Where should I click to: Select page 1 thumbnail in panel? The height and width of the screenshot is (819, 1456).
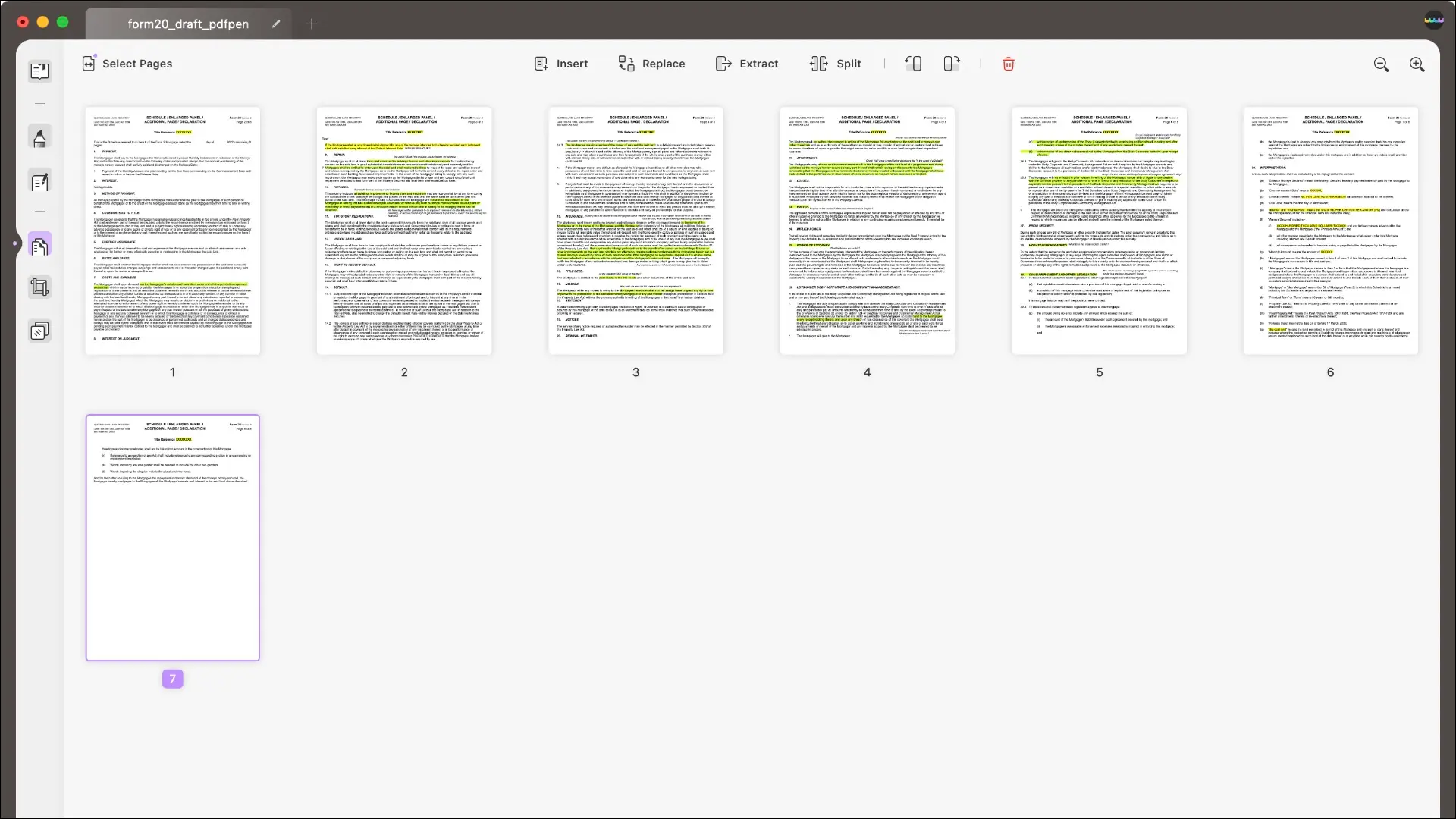(x=172, y=230)
